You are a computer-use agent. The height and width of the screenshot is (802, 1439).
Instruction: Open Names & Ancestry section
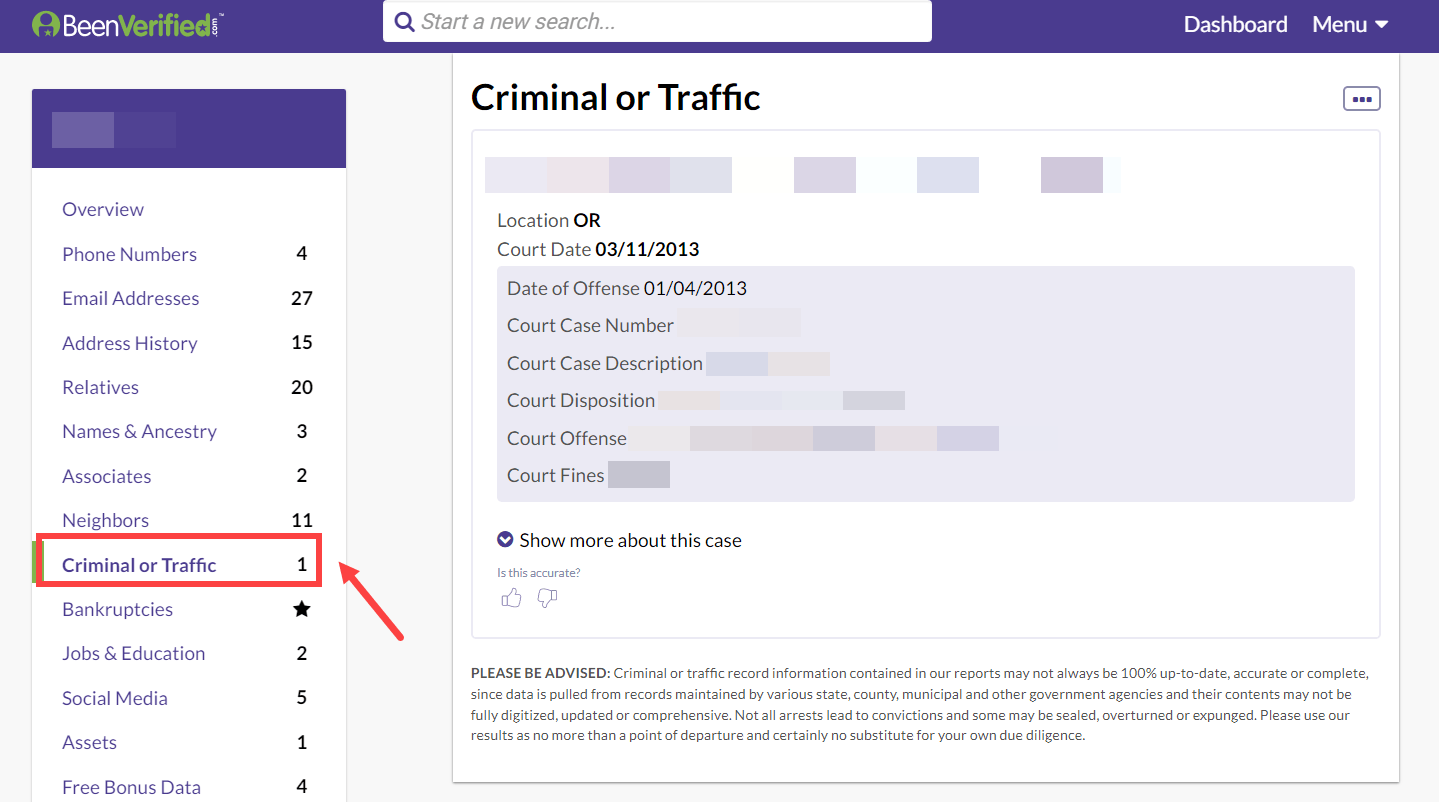point(139,431)
